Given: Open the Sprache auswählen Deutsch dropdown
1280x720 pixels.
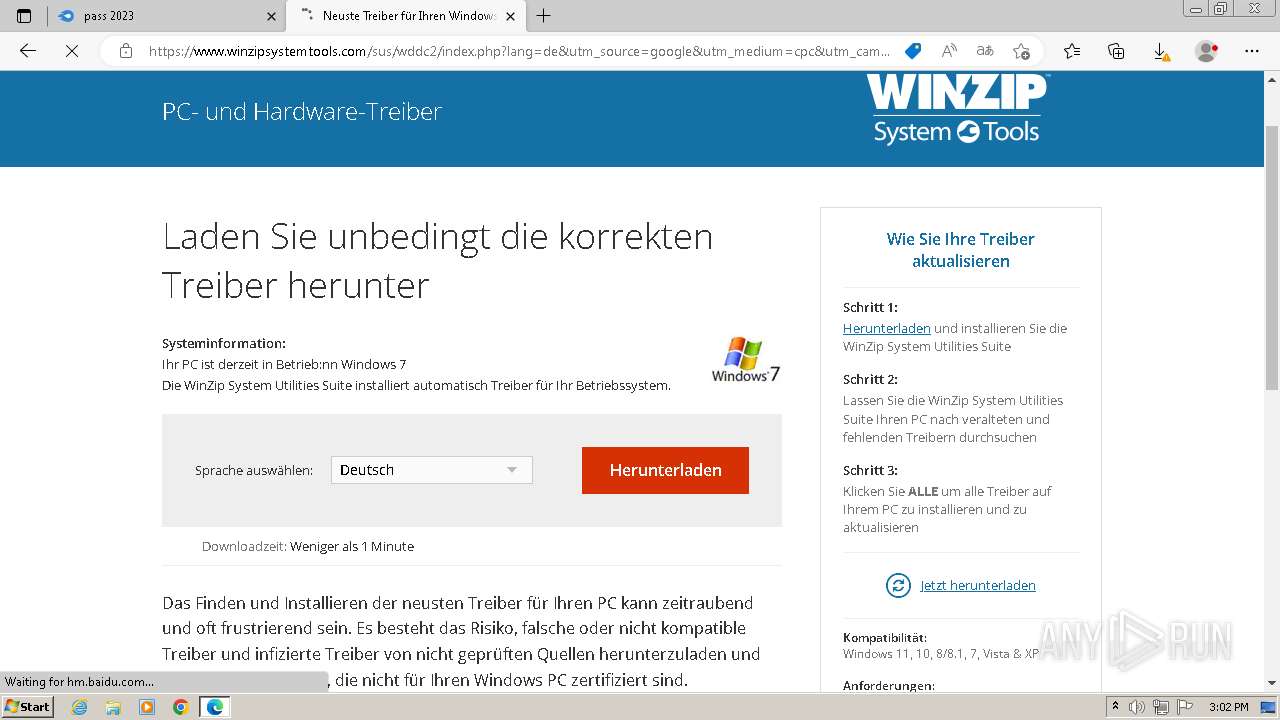Looking at the screenshot, I should (x=431, y=470).
